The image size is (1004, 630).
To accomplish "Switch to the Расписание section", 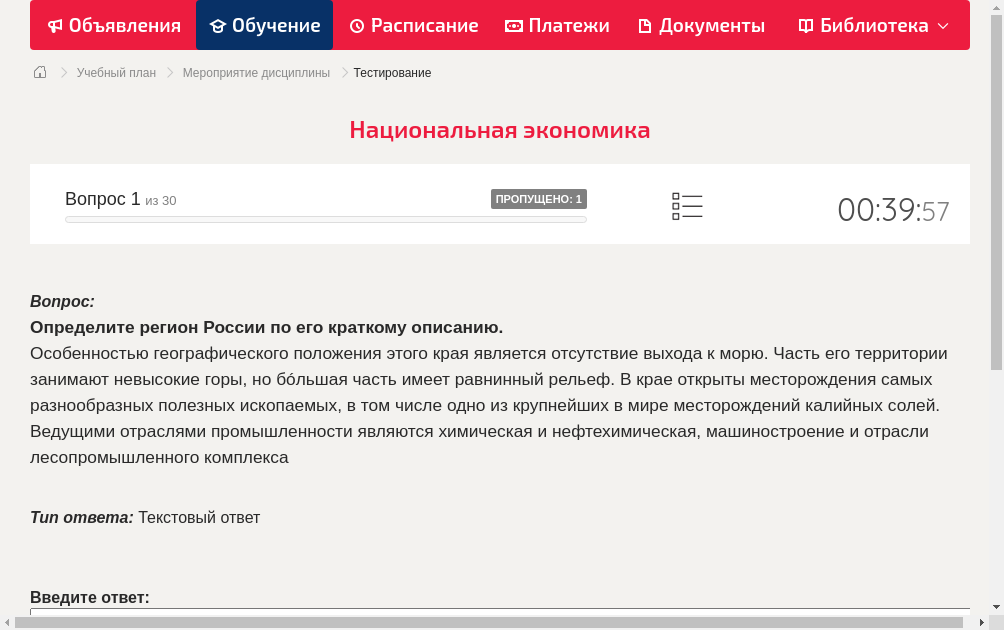I will pos(414,25).
